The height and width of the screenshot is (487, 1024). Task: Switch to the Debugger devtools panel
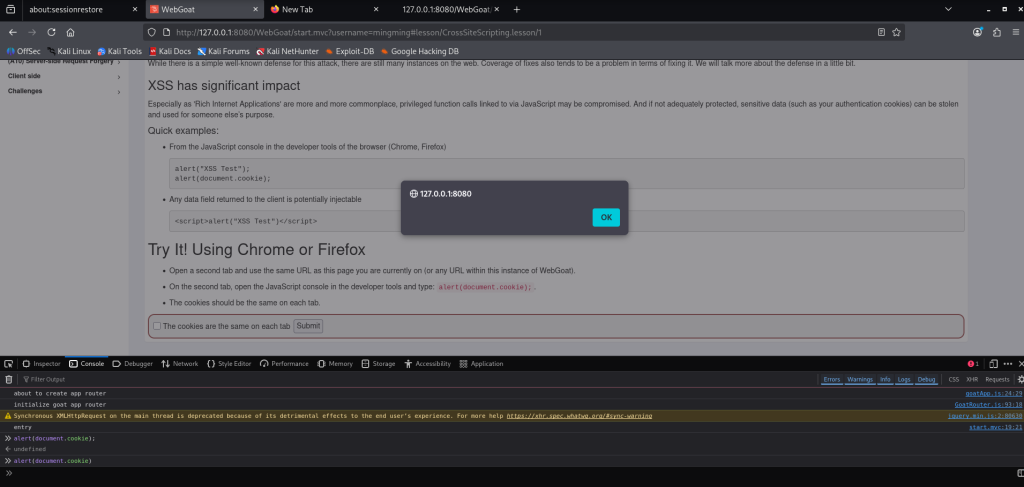point(133,364)
